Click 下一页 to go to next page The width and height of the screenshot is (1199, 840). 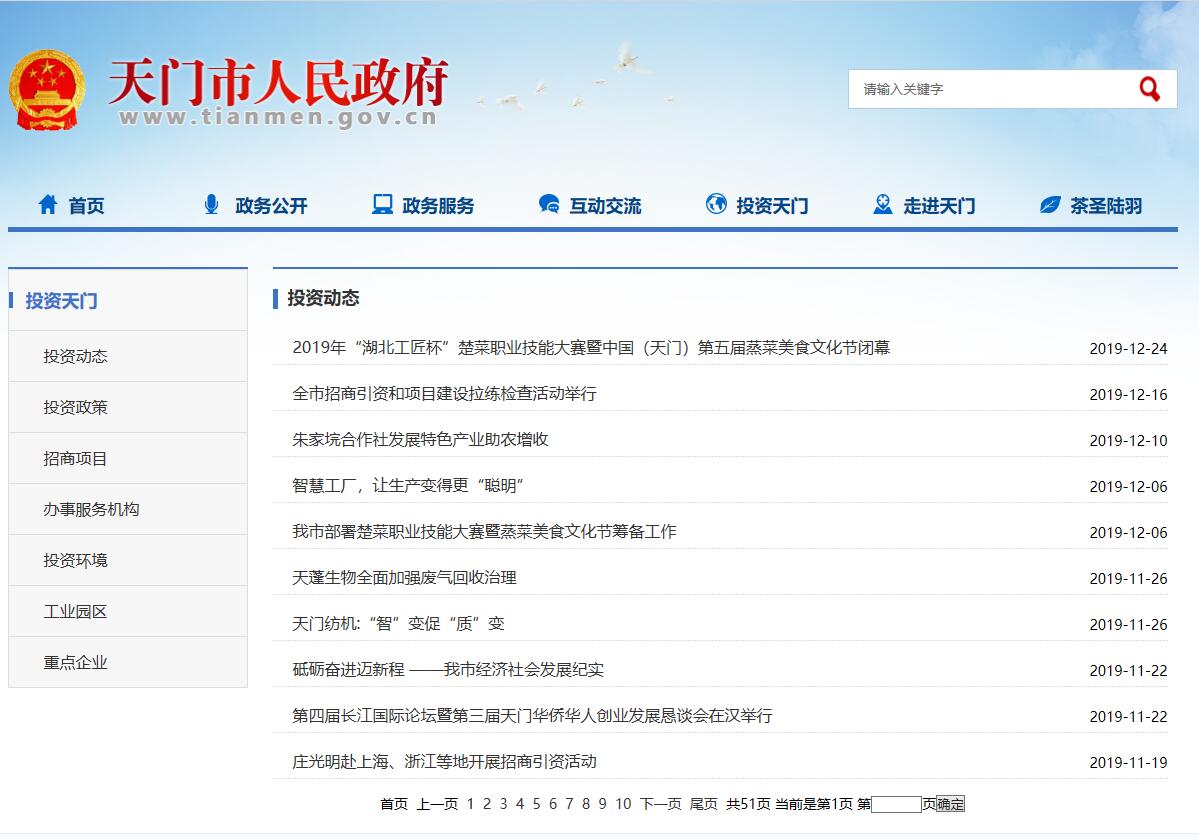(660, 804)
